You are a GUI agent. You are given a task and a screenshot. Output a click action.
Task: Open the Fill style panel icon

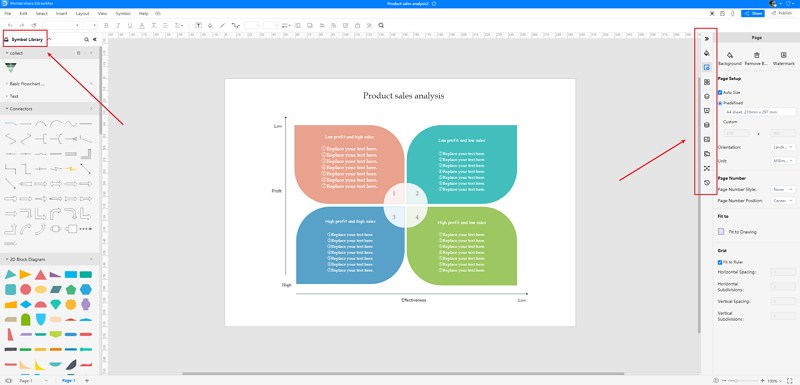tap(707, 53)
